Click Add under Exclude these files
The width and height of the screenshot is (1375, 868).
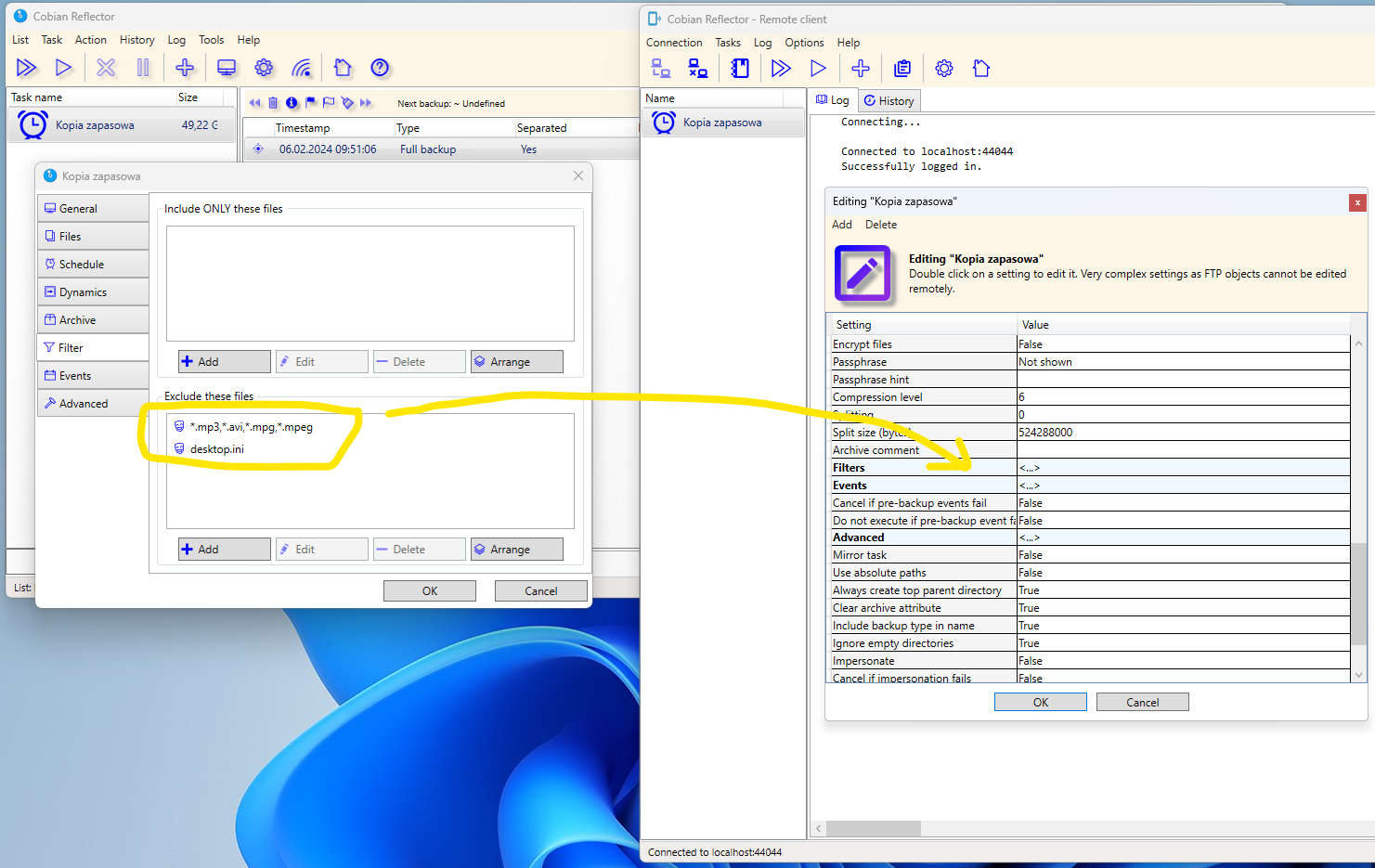pos(225,550)
